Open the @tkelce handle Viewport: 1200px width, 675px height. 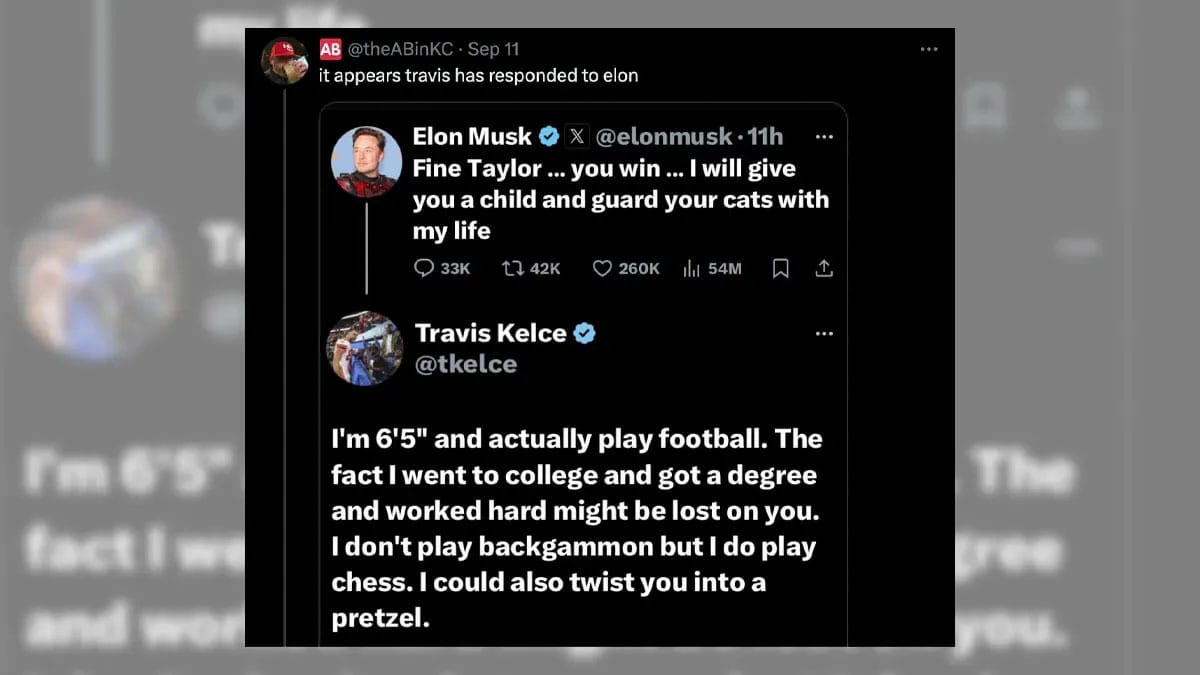tap(466, 364)
